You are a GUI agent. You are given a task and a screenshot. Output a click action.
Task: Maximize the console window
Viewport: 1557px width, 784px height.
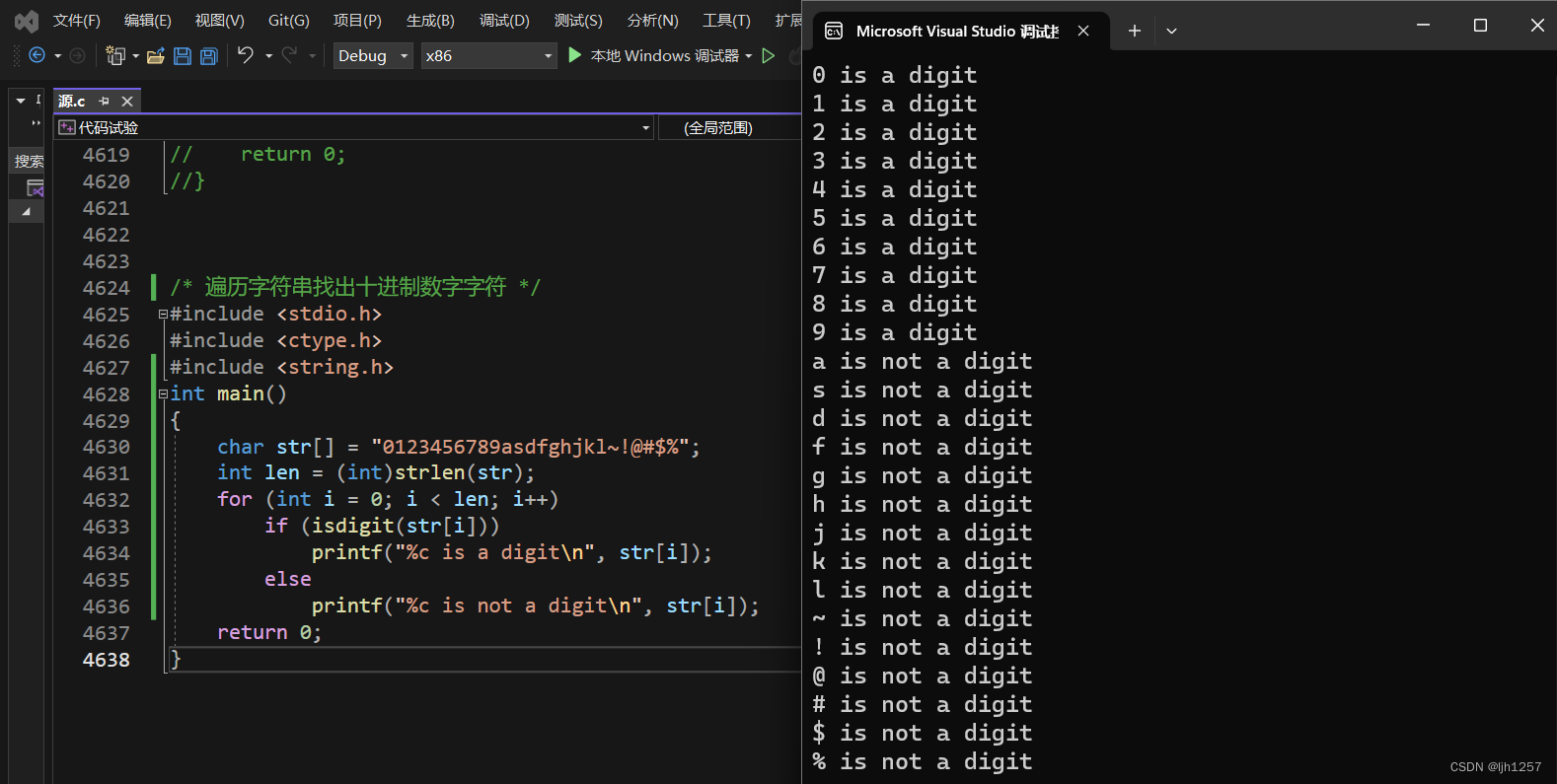tap(1480, 26)
